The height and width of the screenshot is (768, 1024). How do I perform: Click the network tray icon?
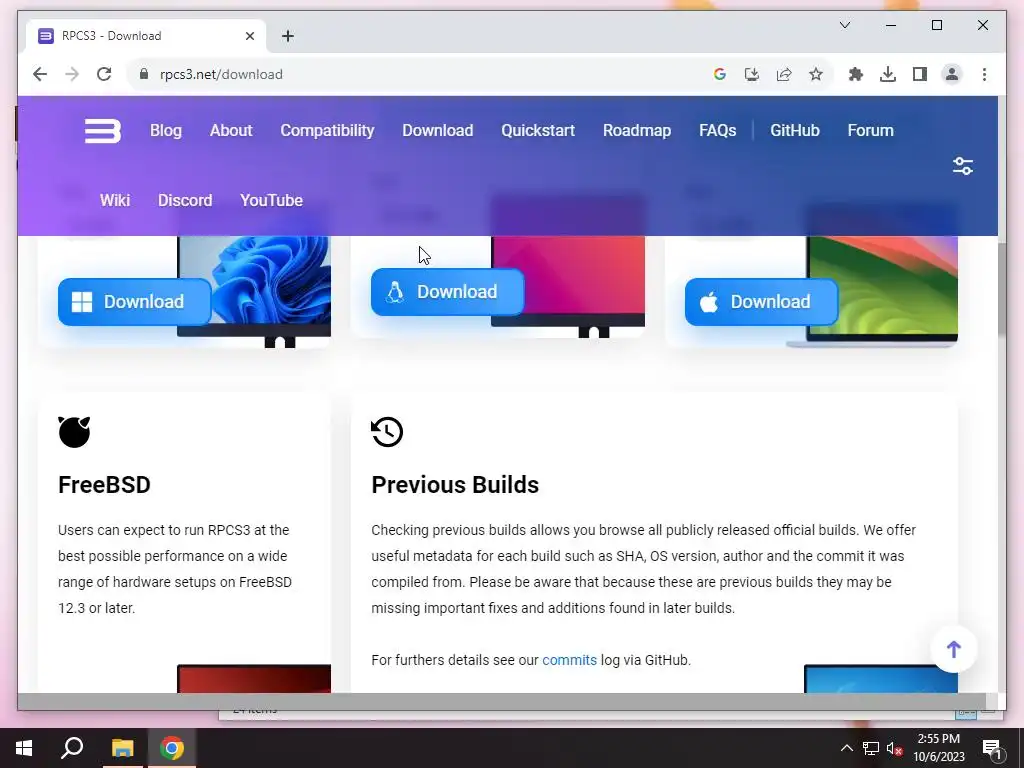coord(871,748)
